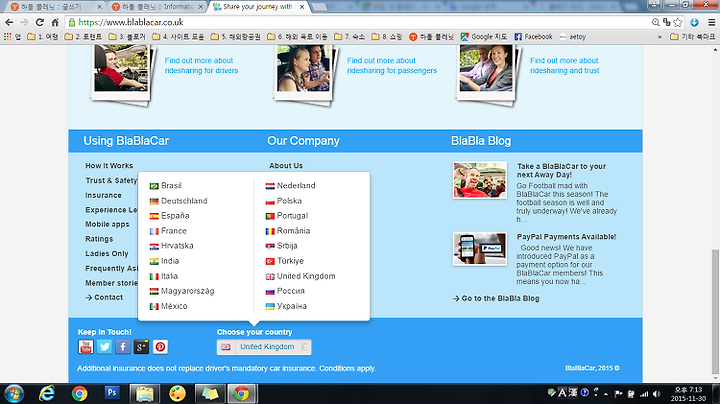Select Brasil flag country
The width and height of the screenshot is (720, 404).
pos(166,185)
